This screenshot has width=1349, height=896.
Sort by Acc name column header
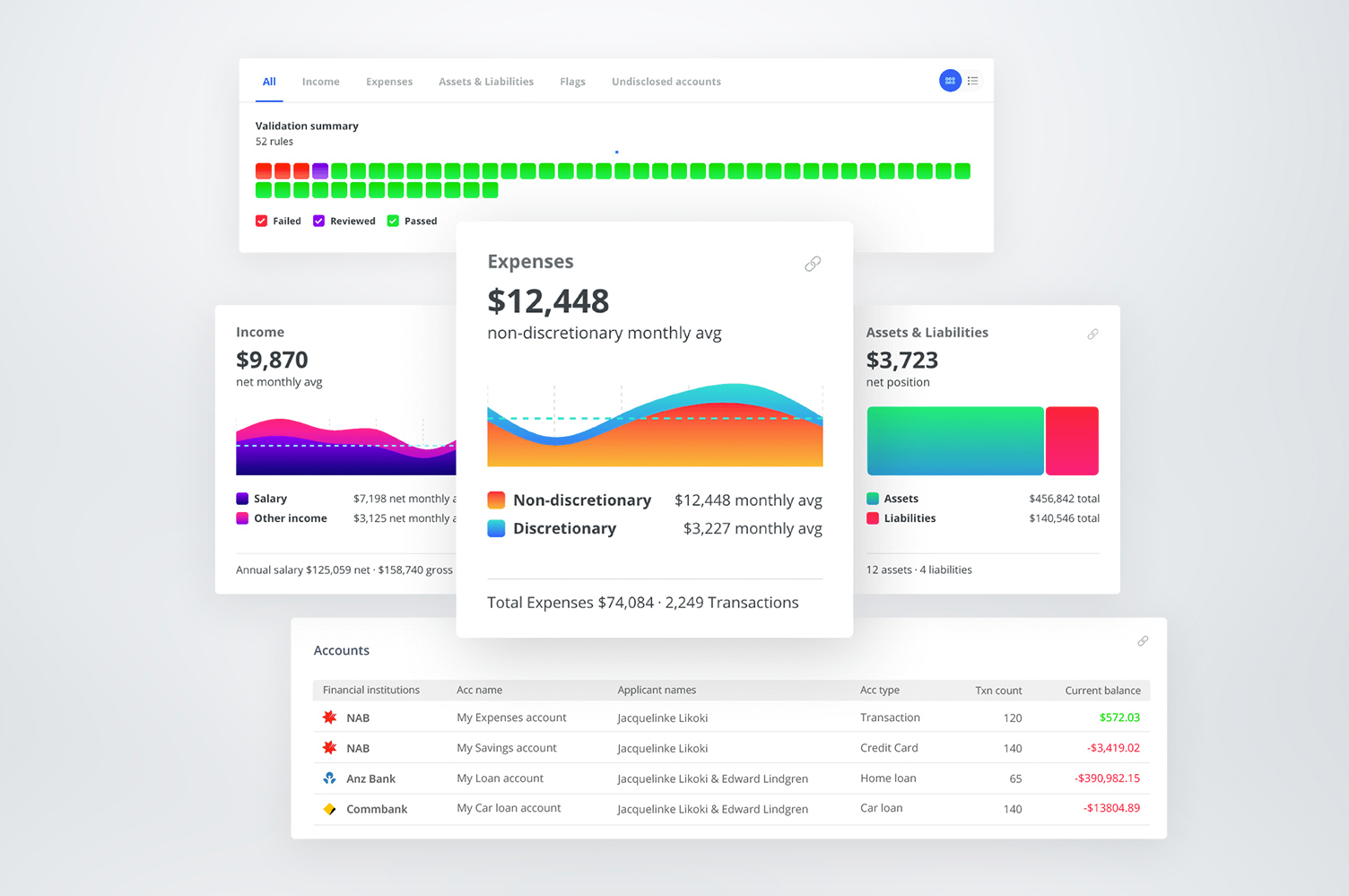tap(480, 691)
